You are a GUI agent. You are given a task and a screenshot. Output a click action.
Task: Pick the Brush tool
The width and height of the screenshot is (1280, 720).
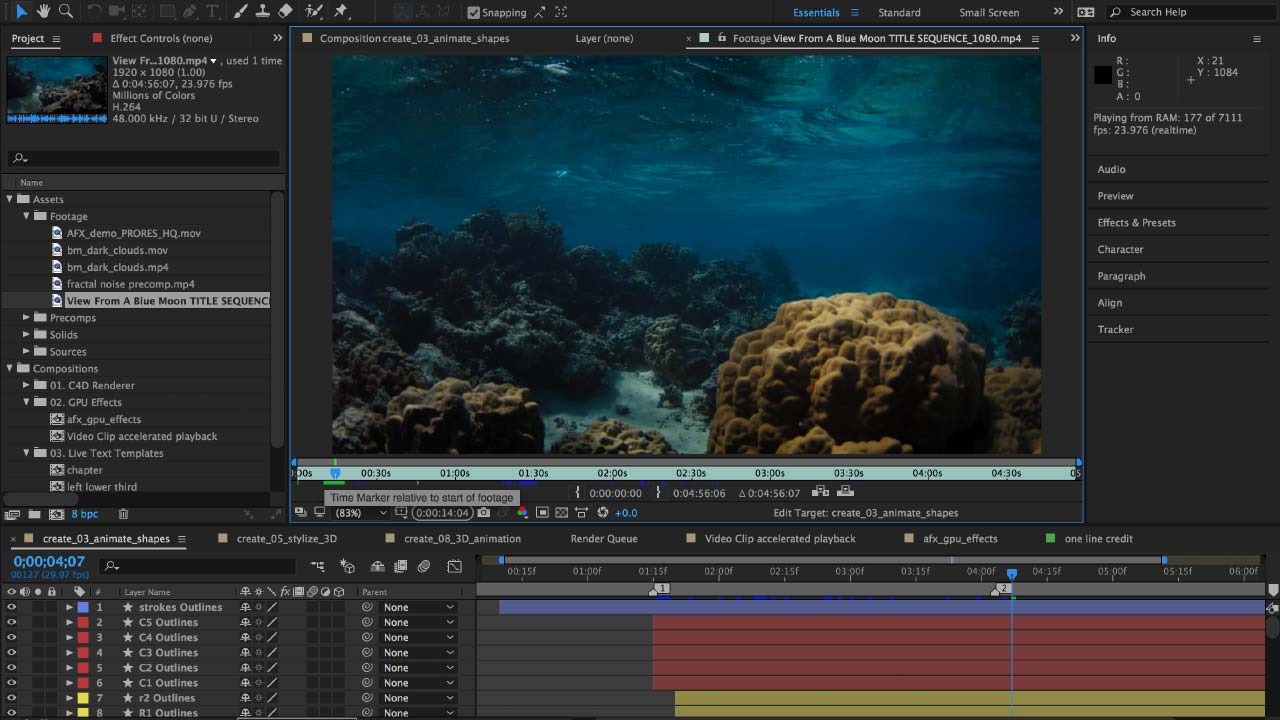240,12
